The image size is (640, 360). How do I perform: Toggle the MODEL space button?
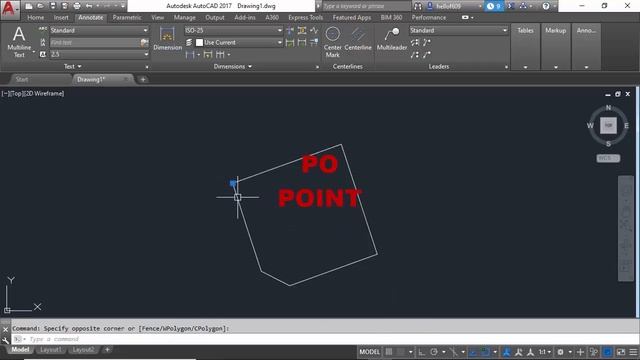click(x=369, y=352)
